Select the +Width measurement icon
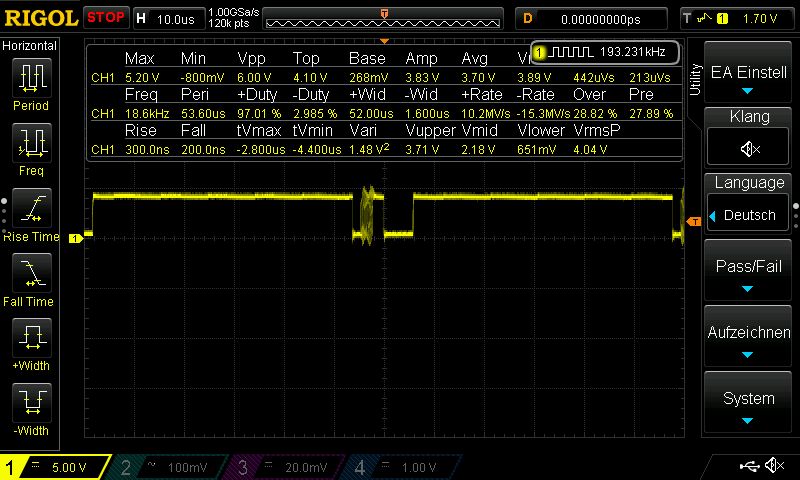800x480 pixels. pos(31,342)
